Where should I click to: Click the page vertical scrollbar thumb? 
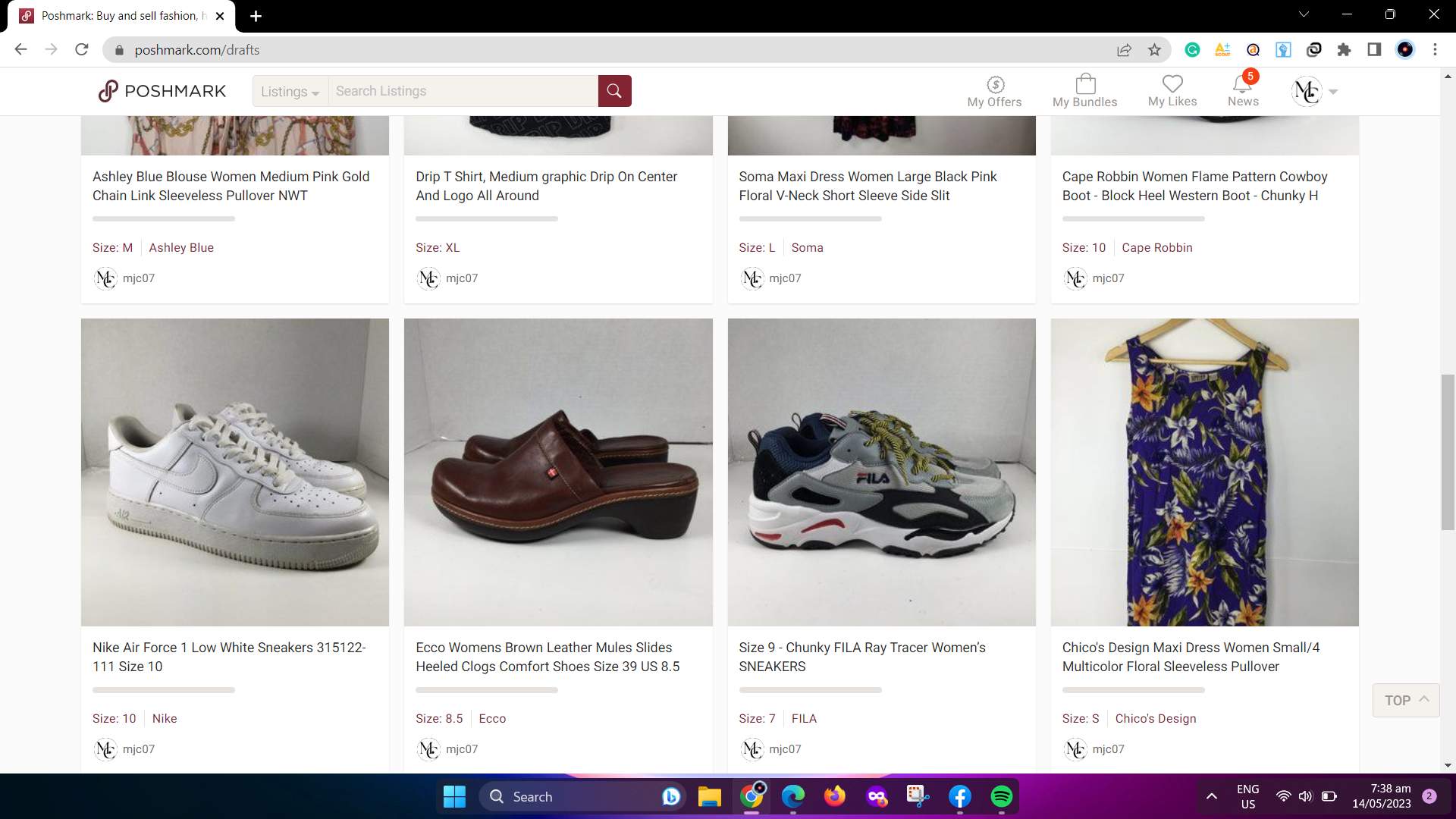tap(1448, 452)
